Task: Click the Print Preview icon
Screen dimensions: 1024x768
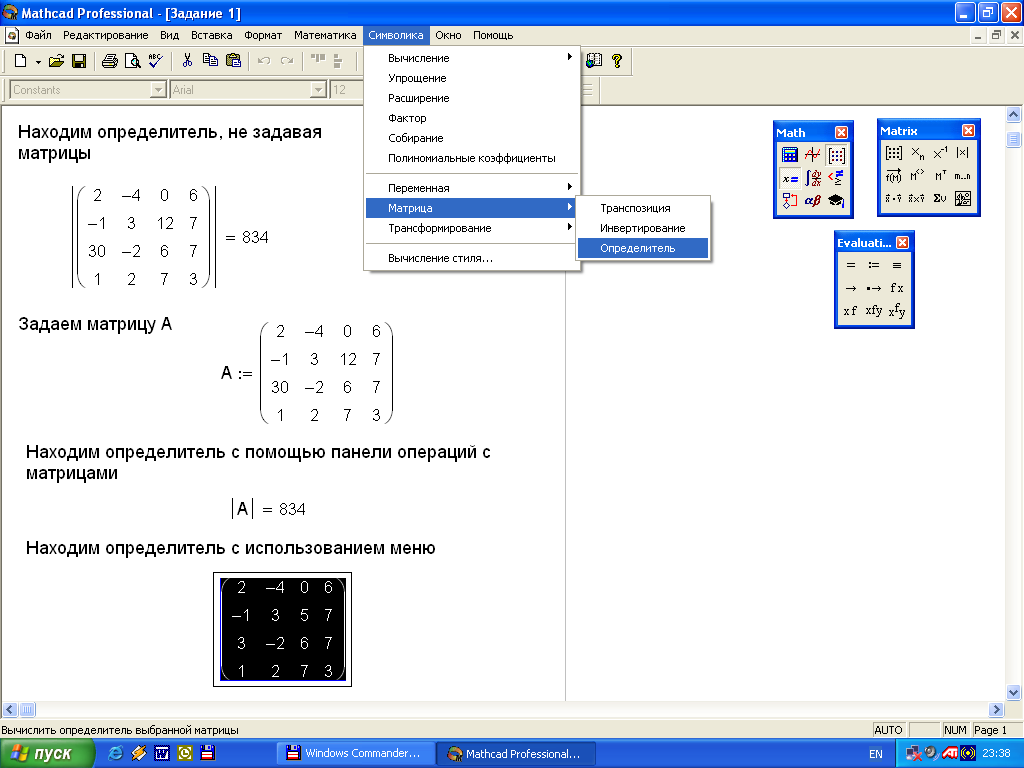Action: (133, 61)
